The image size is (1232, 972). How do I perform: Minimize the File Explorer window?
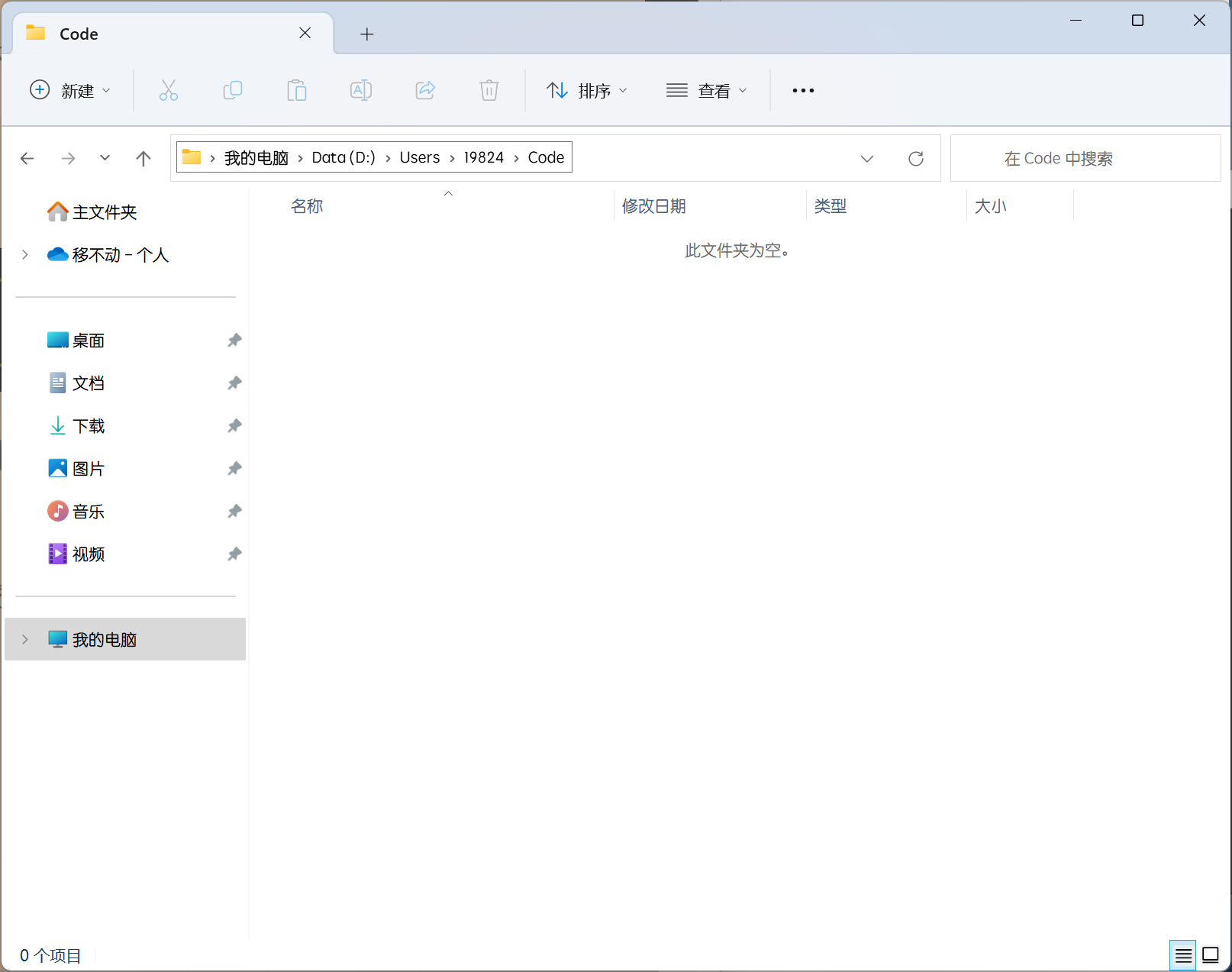coord(1076,21)
